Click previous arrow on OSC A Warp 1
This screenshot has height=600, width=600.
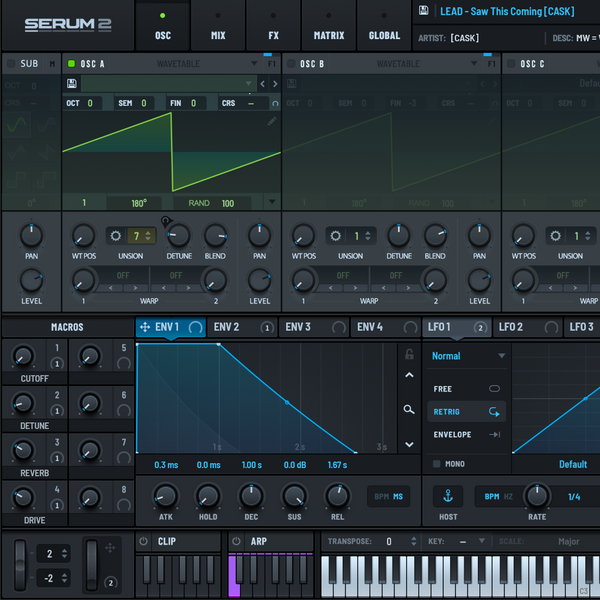(x=111, y=288)
